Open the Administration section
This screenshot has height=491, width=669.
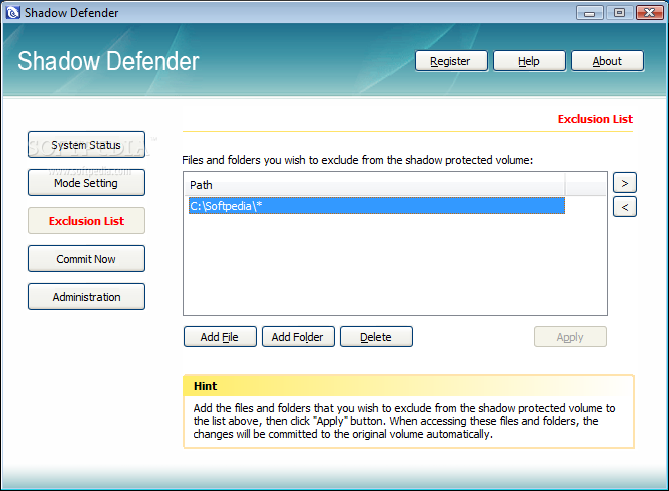[x=86, y=296]
